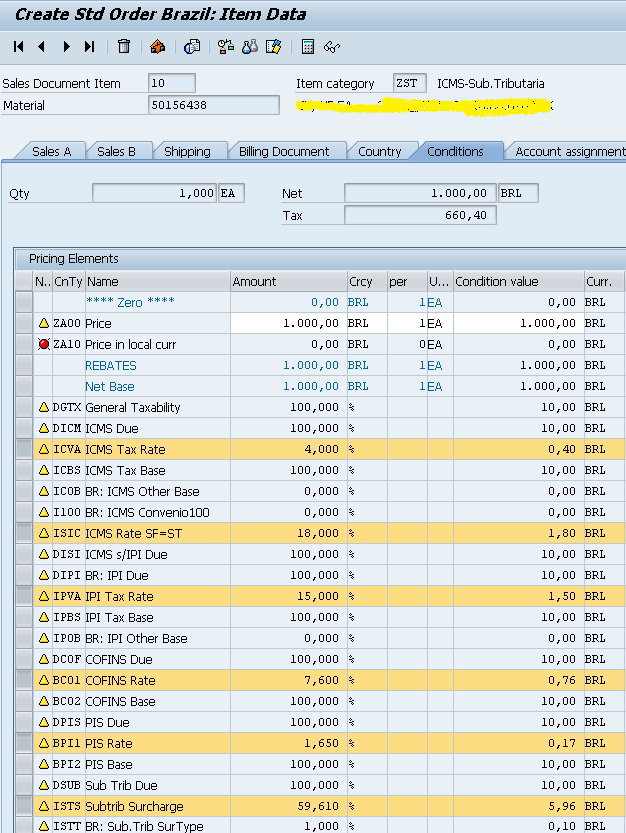The width and height of the screenshot is (626, 833).
Task: Click the next item arrow
Action: [x=66, y=46]
